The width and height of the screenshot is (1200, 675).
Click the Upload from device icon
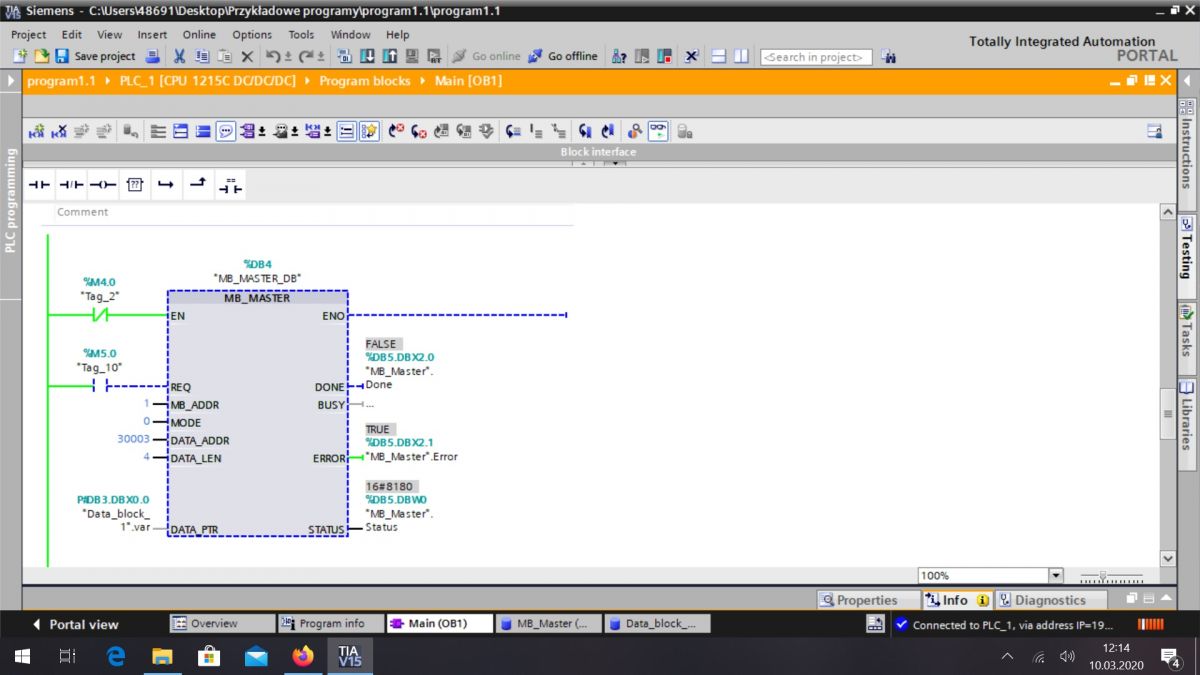click(389, 57)
